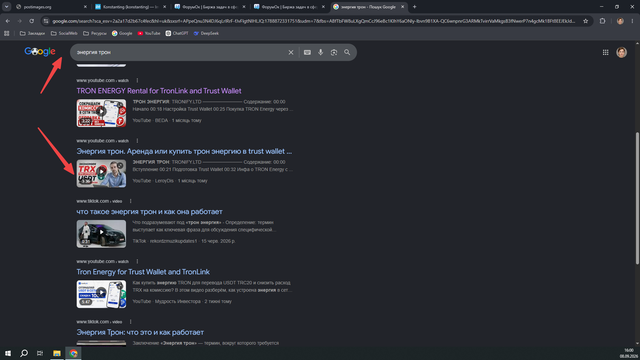Open the Apps shortcut in bookmarks bar
640x360 pixels.
coord(7,33)
